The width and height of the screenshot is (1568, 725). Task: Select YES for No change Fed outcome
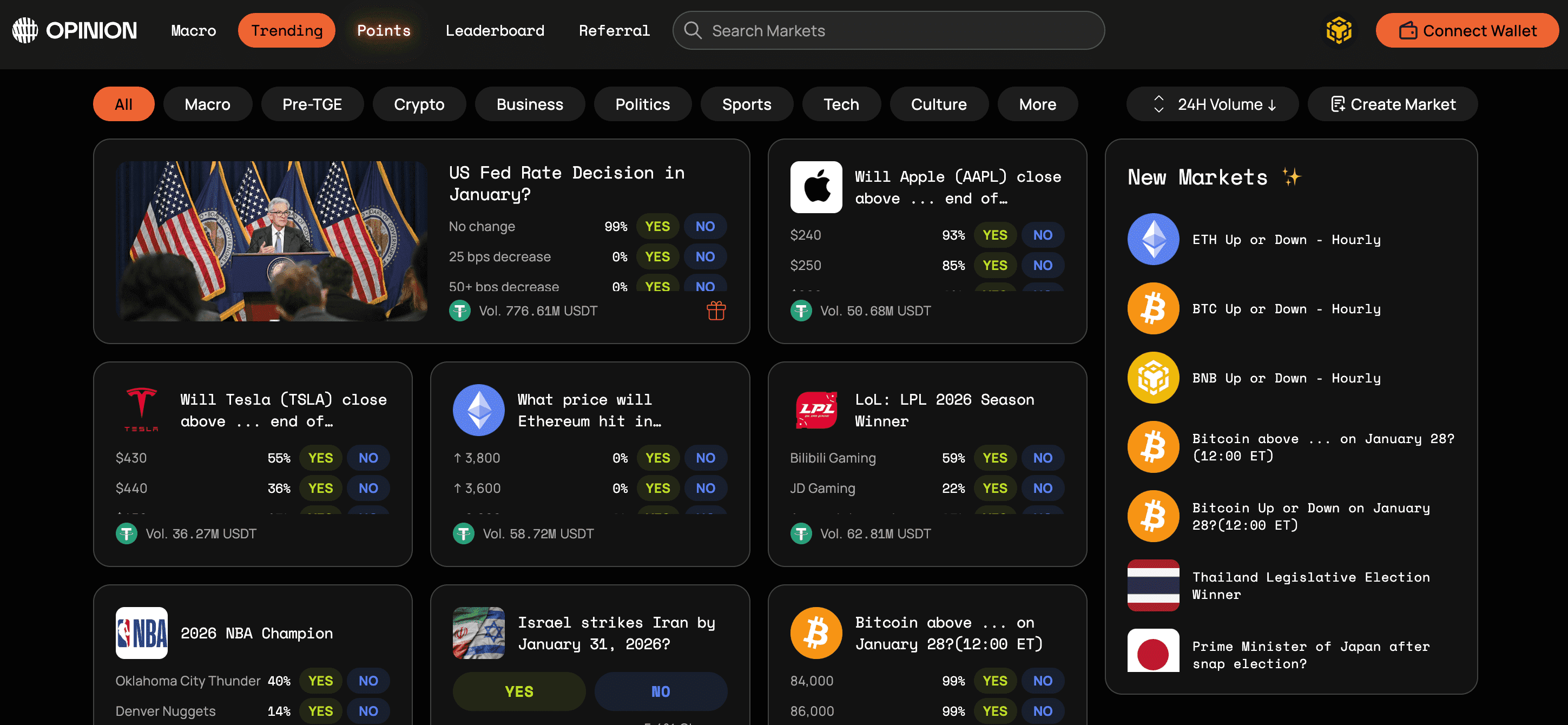point(657,227)
